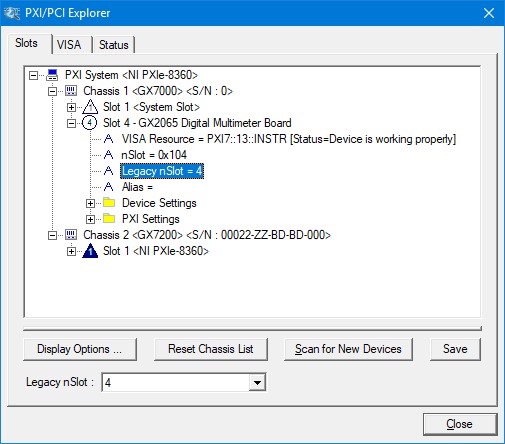Image resolution: width=505 pixels, height=444 pixels.
Task: Select 'Slot 1 <System Slot>' row
Action: 151,107
